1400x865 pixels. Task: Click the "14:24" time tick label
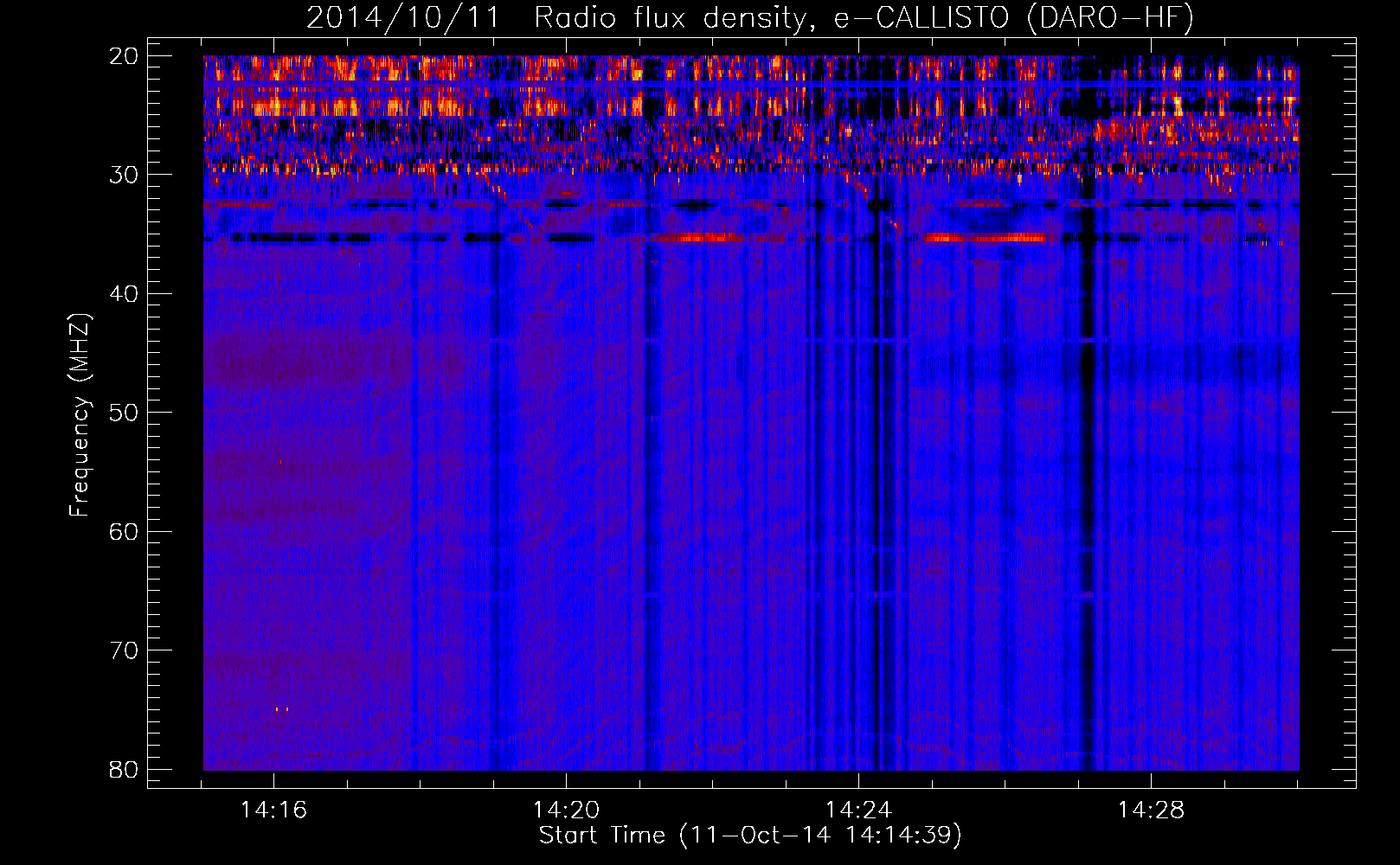click(859, 811)
